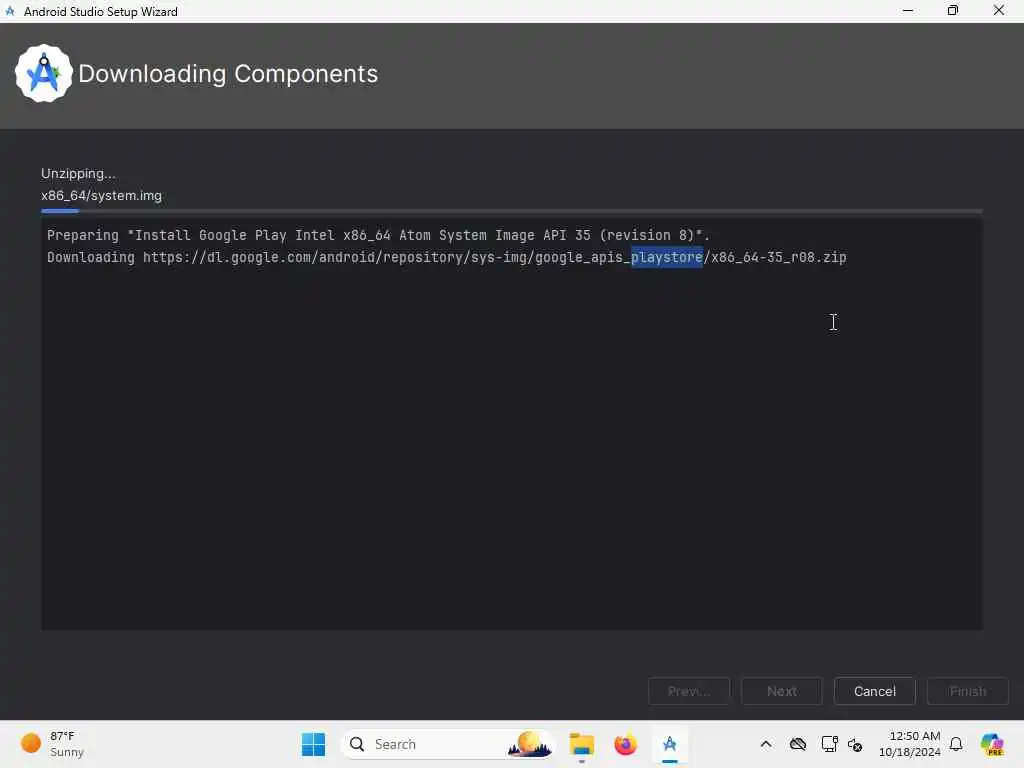Click the Android Studio title bar icon
The height and width of the screenshot is (768, 1024).
point(10,11)
